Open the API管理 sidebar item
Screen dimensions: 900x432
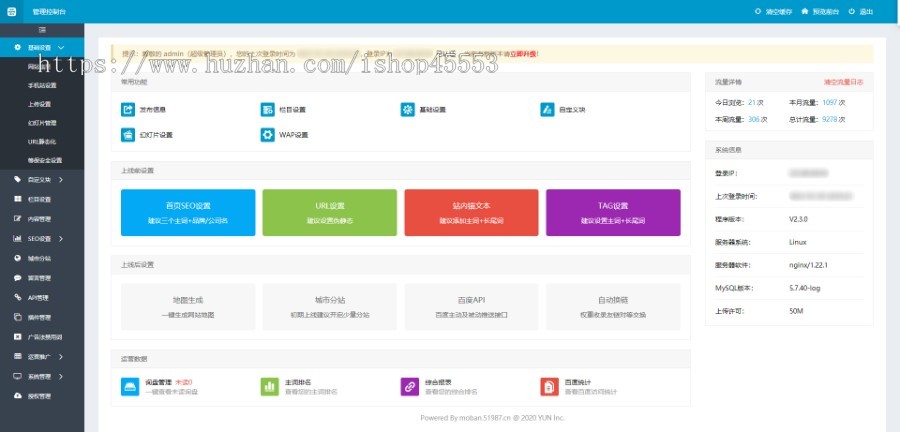click(42, 297)
